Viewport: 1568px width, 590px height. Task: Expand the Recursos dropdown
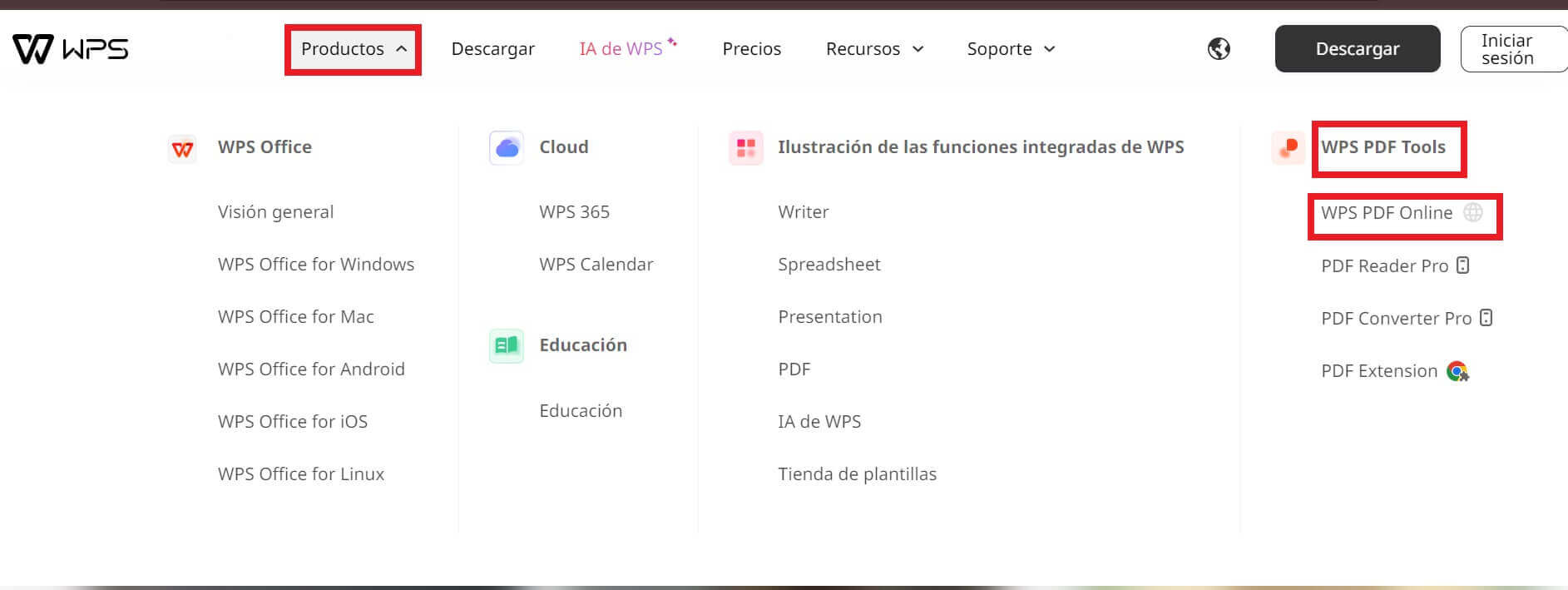point(874,49)
